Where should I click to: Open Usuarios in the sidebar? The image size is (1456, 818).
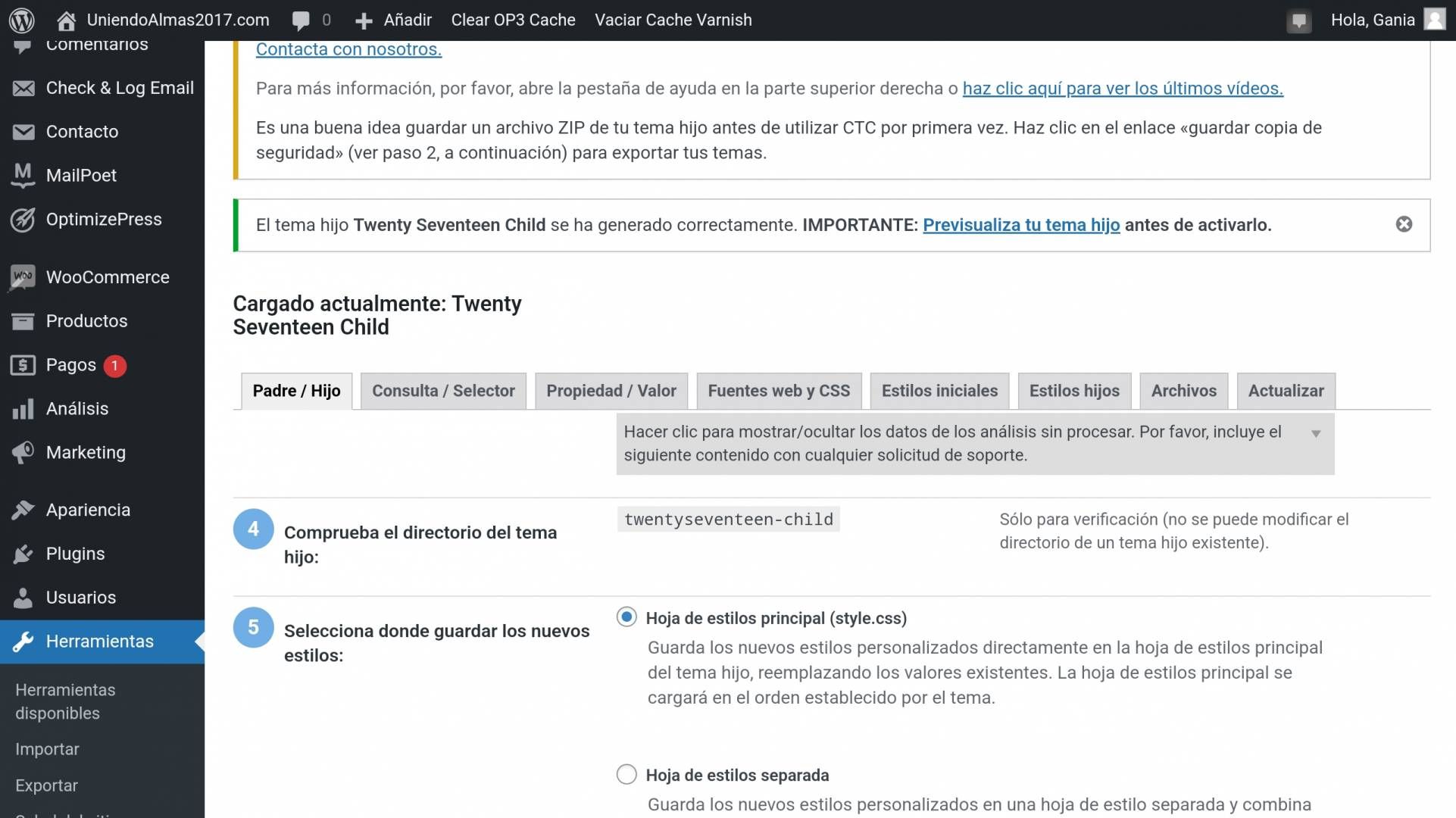pos(102,598)
